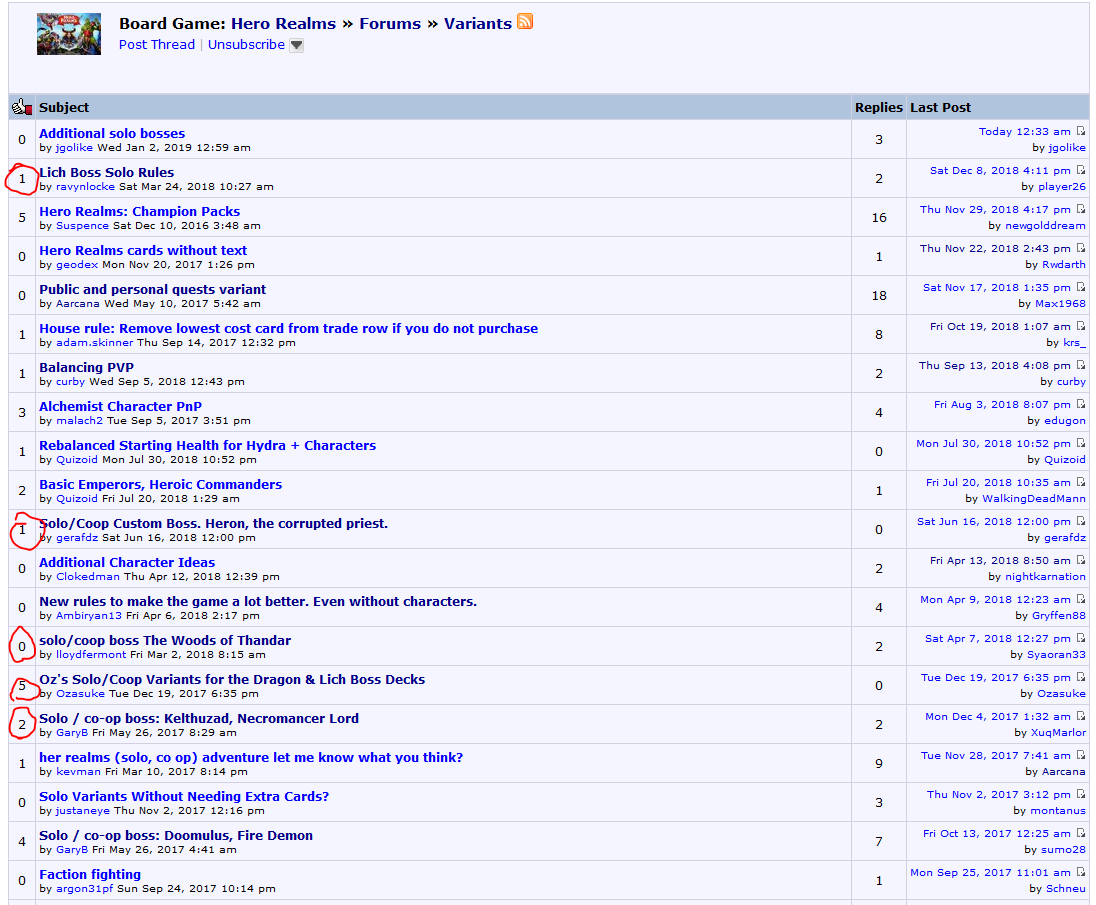Viewport: 1096px width, 905px height.
Task: Navigate to Hero Realms breadcrumb
Action: (x=283, y=24)
